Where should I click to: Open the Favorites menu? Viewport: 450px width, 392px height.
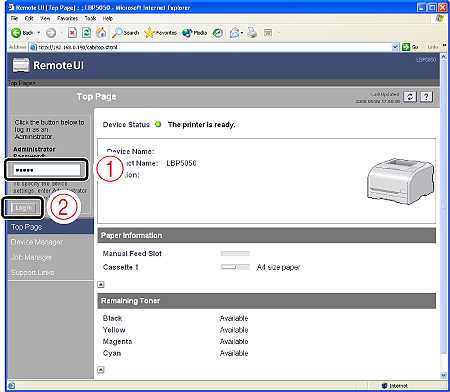tap(67, 18)
